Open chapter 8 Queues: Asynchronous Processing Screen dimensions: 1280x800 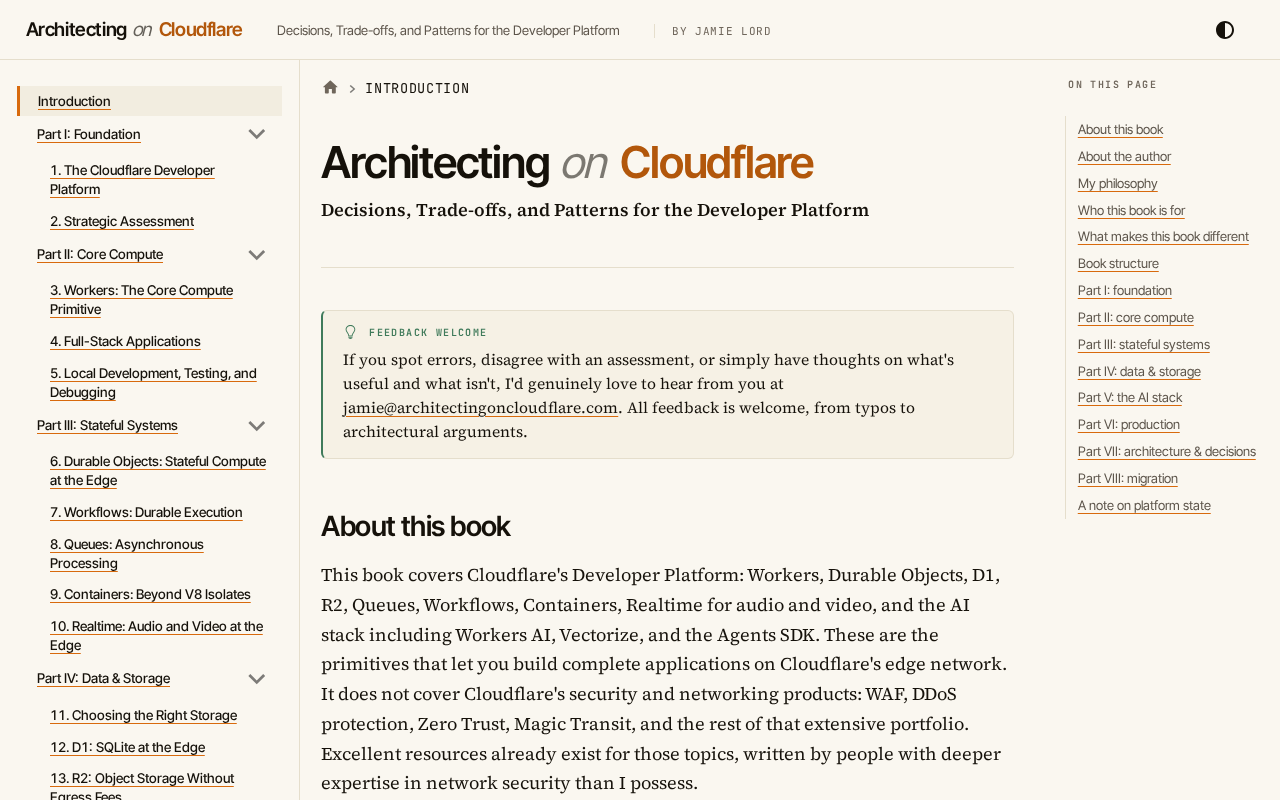click(127, 554)
